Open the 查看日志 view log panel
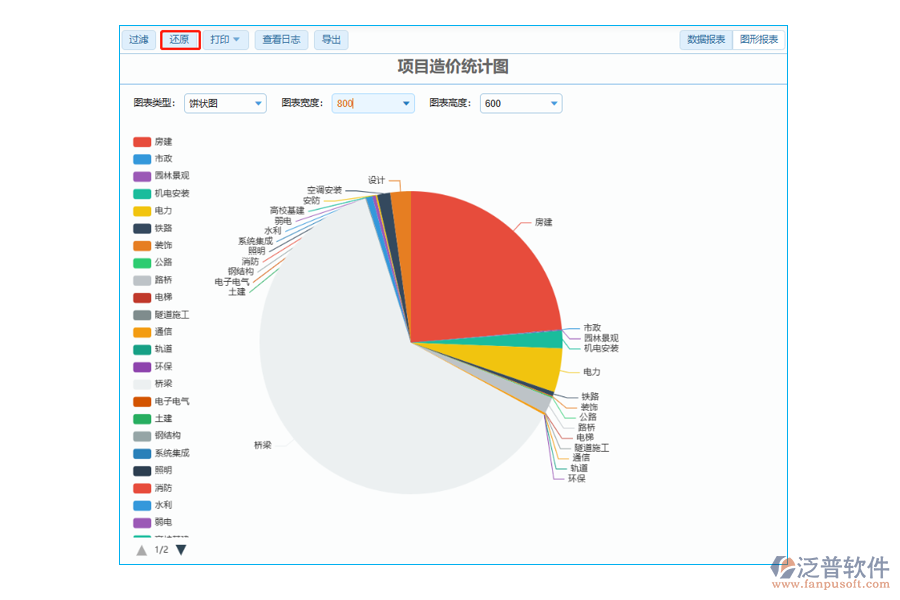Viewport: 900px width, 600px height. [x=281, y=40]
